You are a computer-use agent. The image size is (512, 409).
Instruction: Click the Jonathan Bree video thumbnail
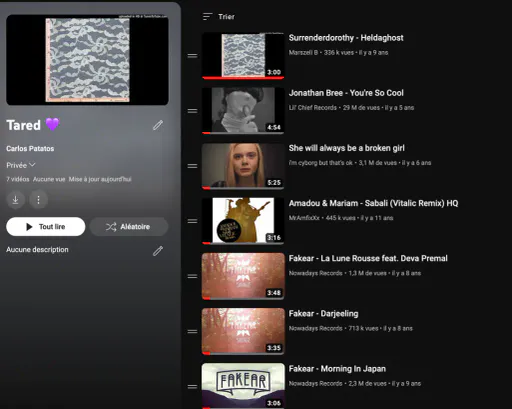243,111
